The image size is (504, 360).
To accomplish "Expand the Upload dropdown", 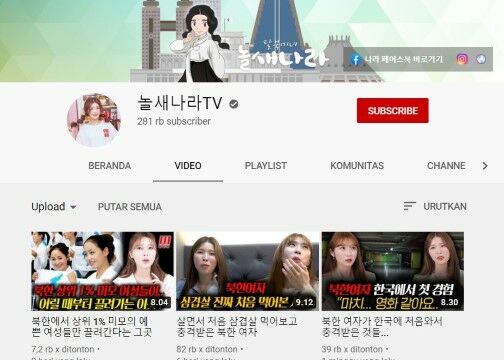I will point(54,207).
